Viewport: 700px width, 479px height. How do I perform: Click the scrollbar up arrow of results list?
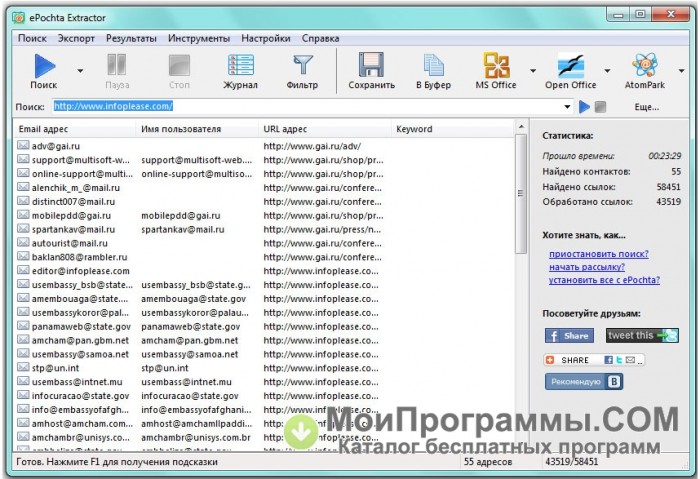tap(521, 127)
